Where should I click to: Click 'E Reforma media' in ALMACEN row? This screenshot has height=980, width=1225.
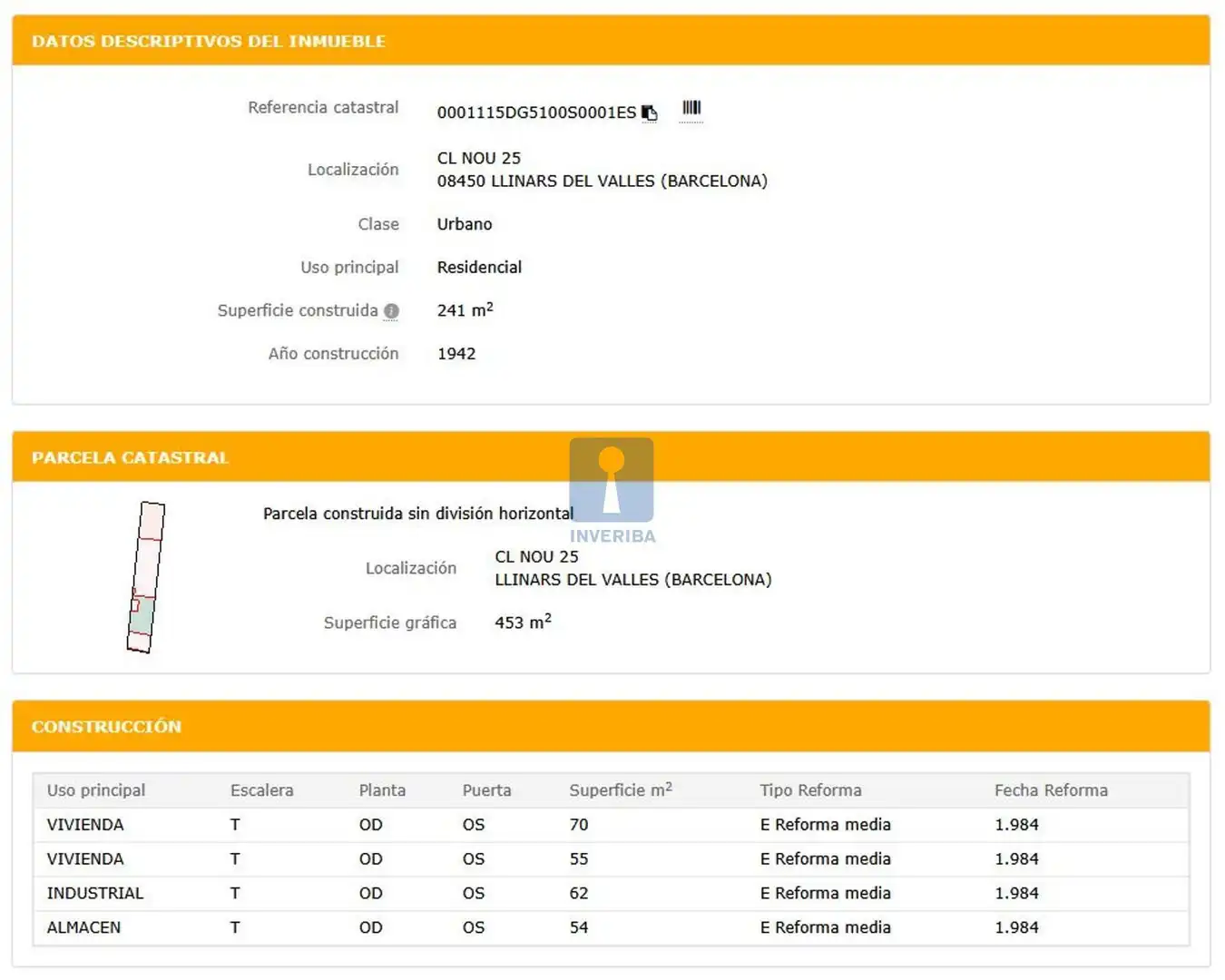point(826,928)
